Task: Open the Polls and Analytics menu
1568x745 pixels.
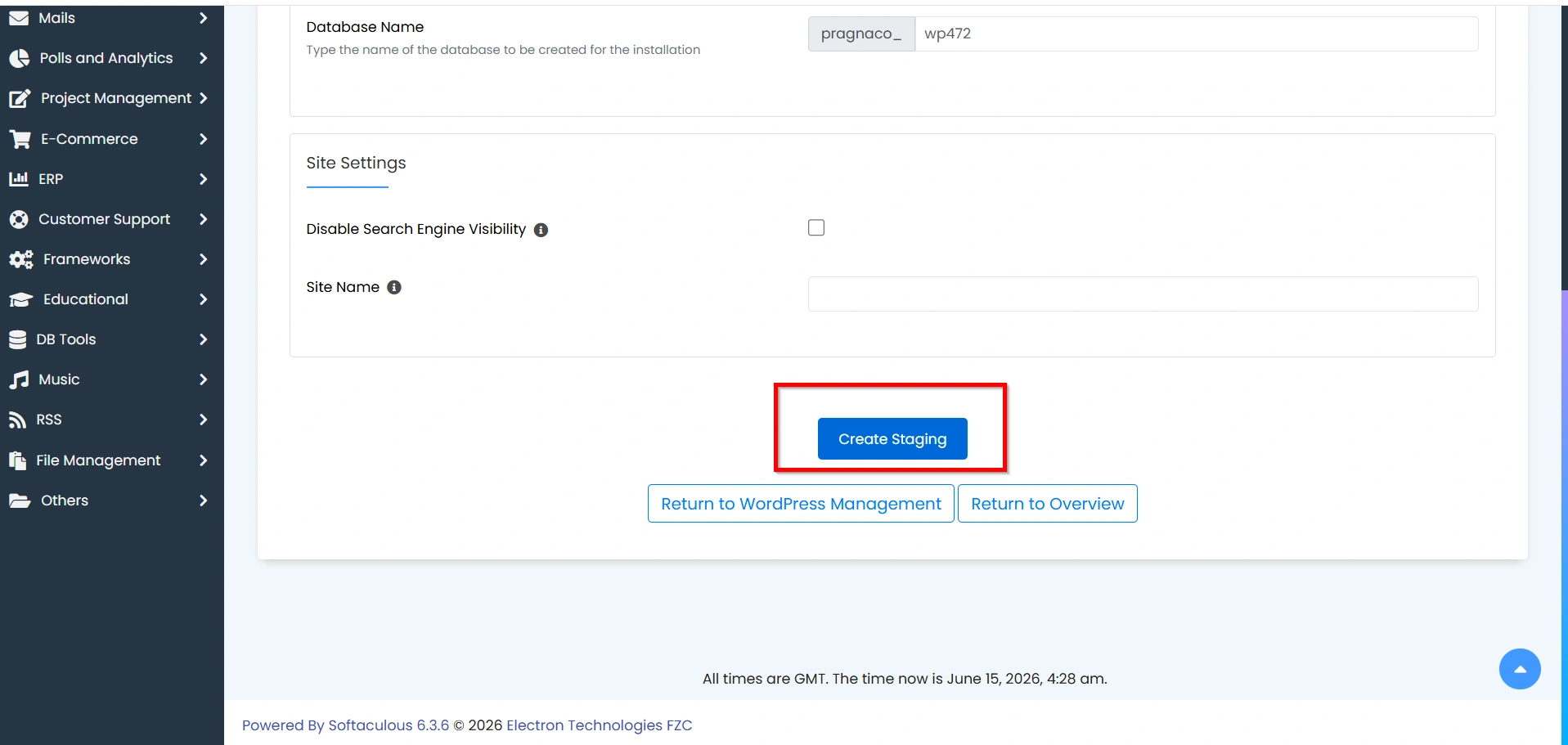Action: [112, 58]
